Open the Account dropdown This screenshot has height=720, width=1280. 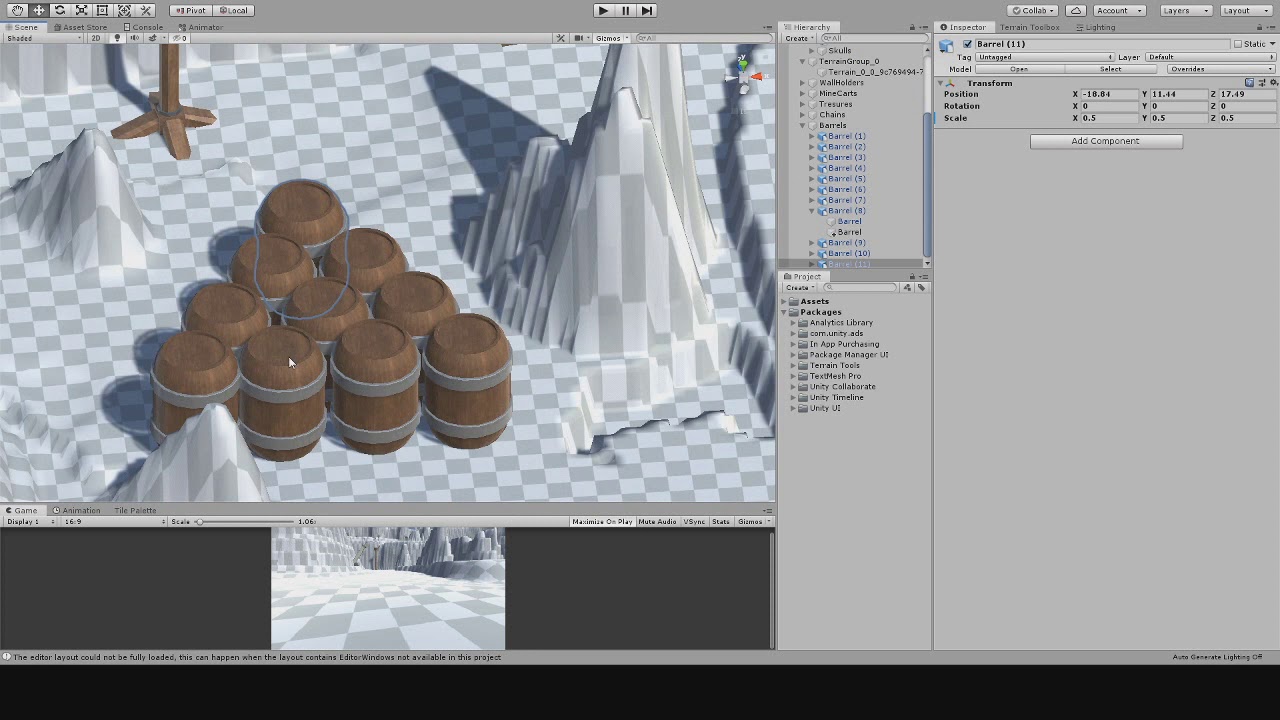point(1120,10)
